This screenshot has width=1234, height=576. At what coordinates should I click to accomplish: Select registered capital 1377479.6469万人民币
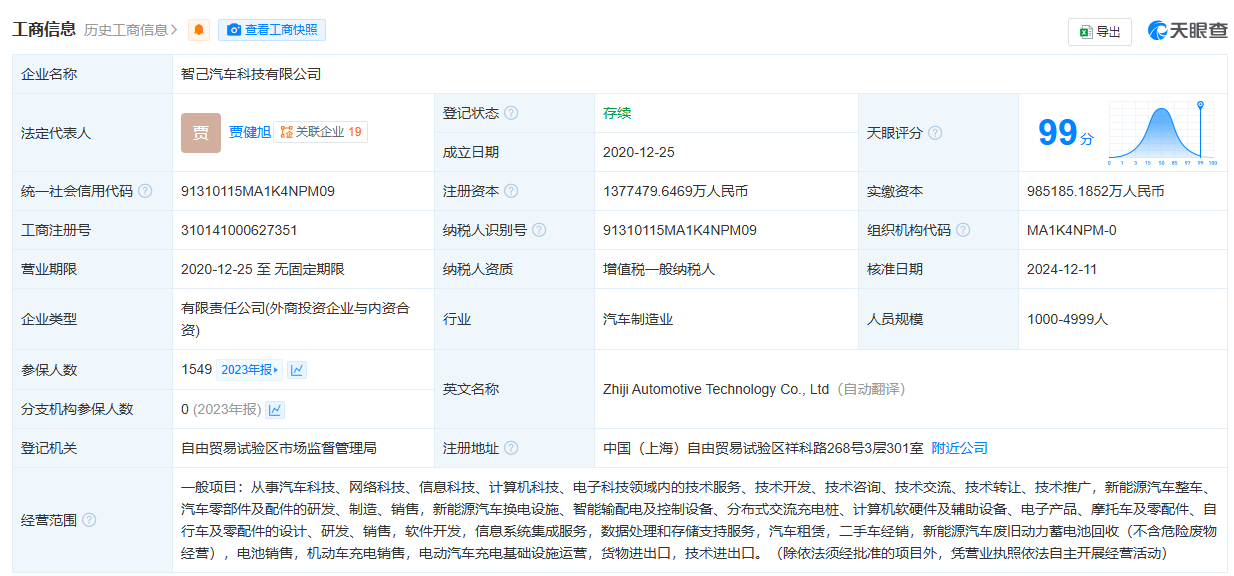coord(676,191)
